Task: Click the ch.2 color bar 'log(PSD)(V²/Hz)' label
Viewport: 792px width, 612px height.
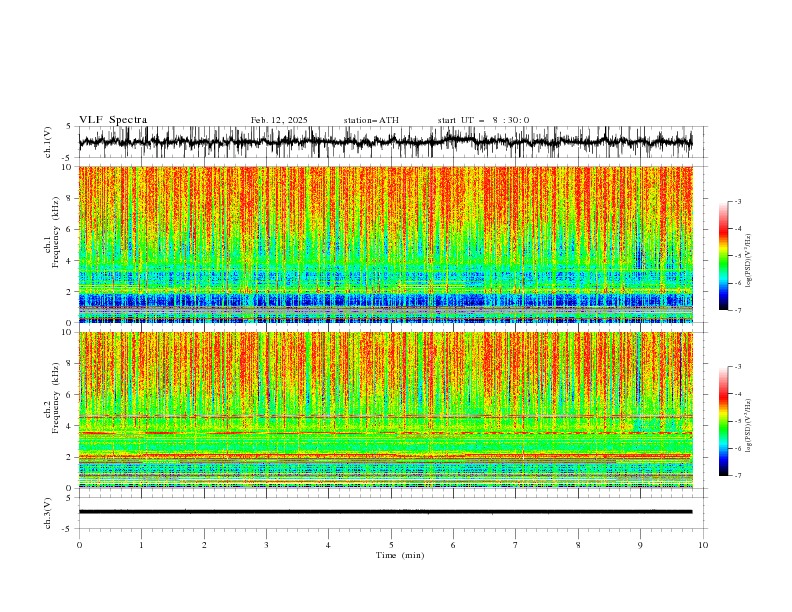Action: tap(749, 426)
